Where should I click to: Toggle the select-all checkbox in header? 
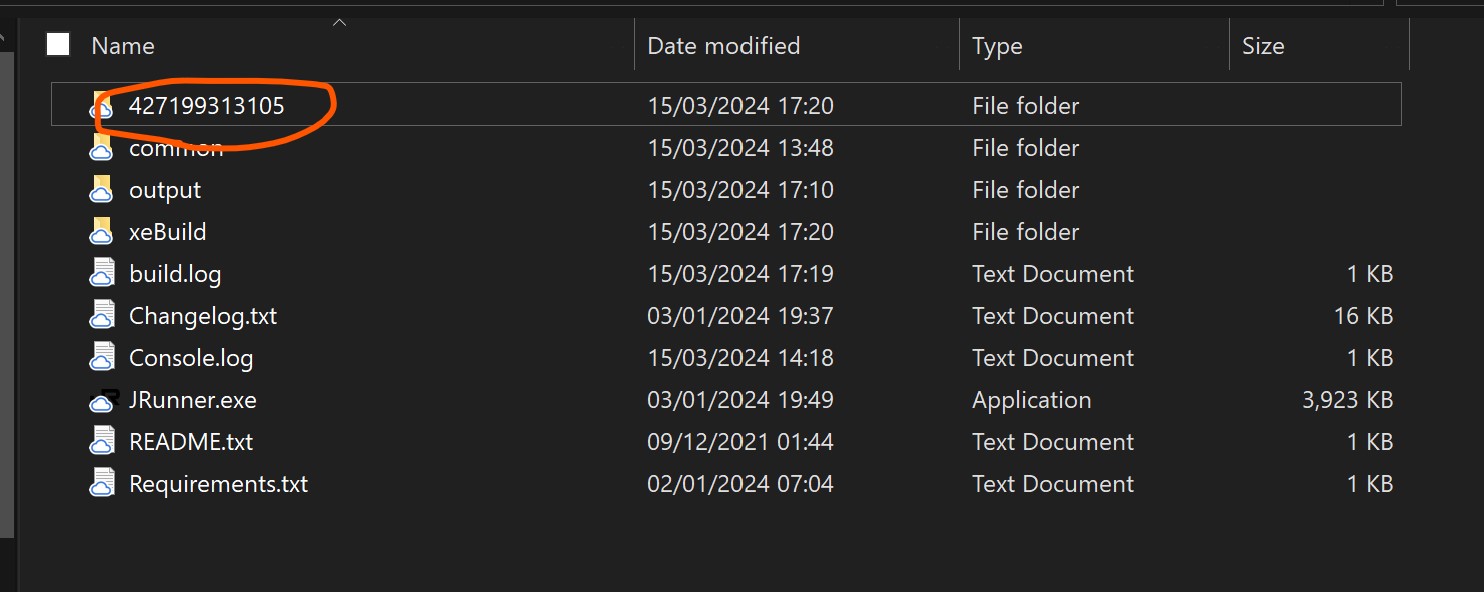58,44
